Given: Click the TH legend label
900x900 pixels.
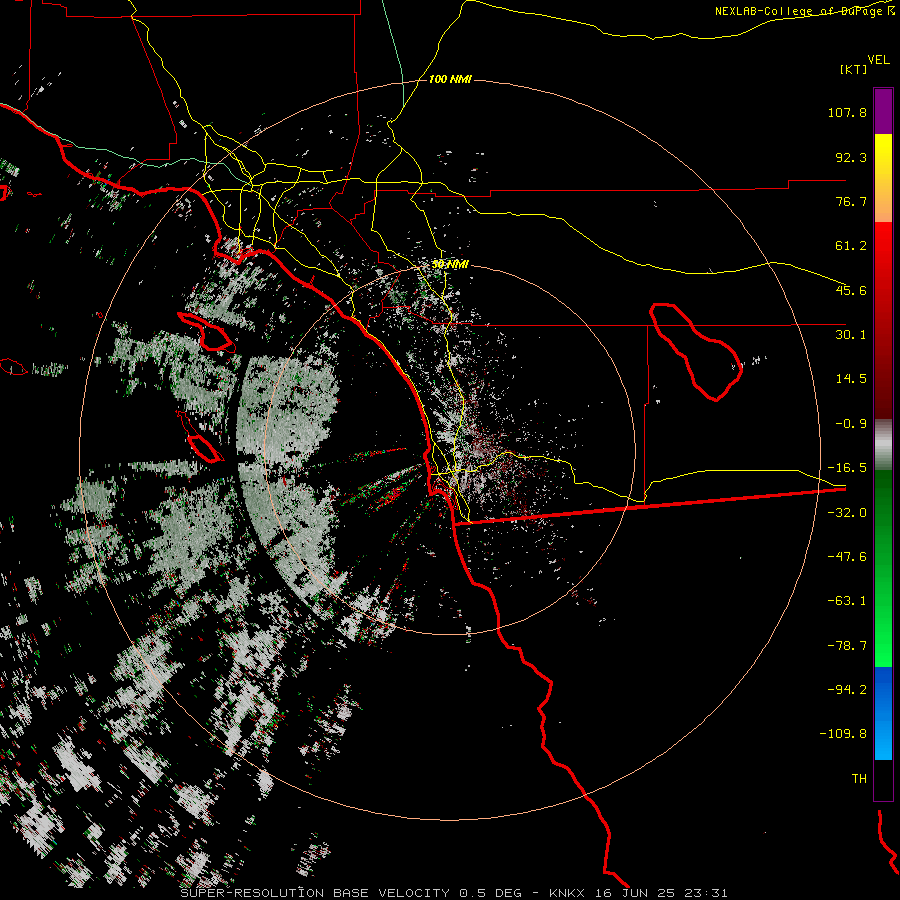Looking at the screenshot, I should pyautogui.click(x=859, y=779).
